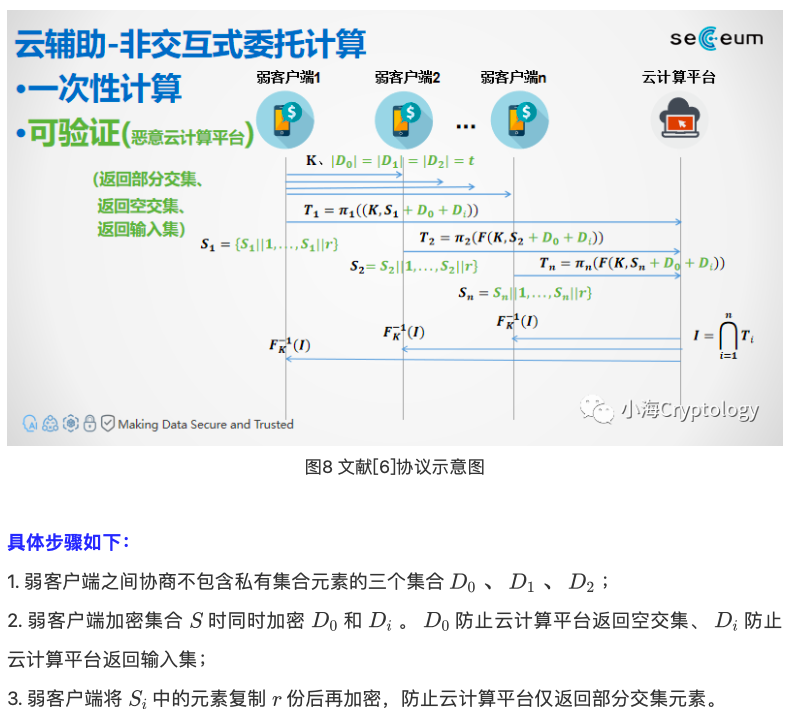Viewport: 789px width, 712px height.
Task: Click the blue heading 具体步骤如下
Action: pyautogui.click(x=69, y=542)
